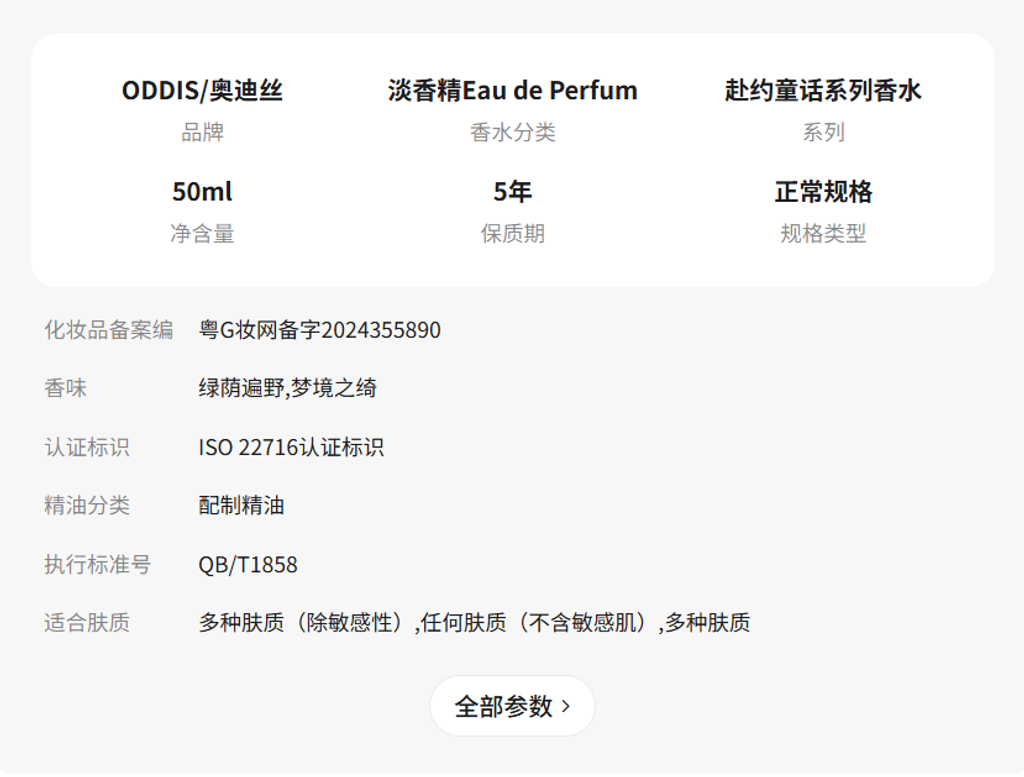The width and height of the screenshot is (1024, 777).
Task: Click the 适合肤质 parameter label
Action: click(x=87, y=623)
